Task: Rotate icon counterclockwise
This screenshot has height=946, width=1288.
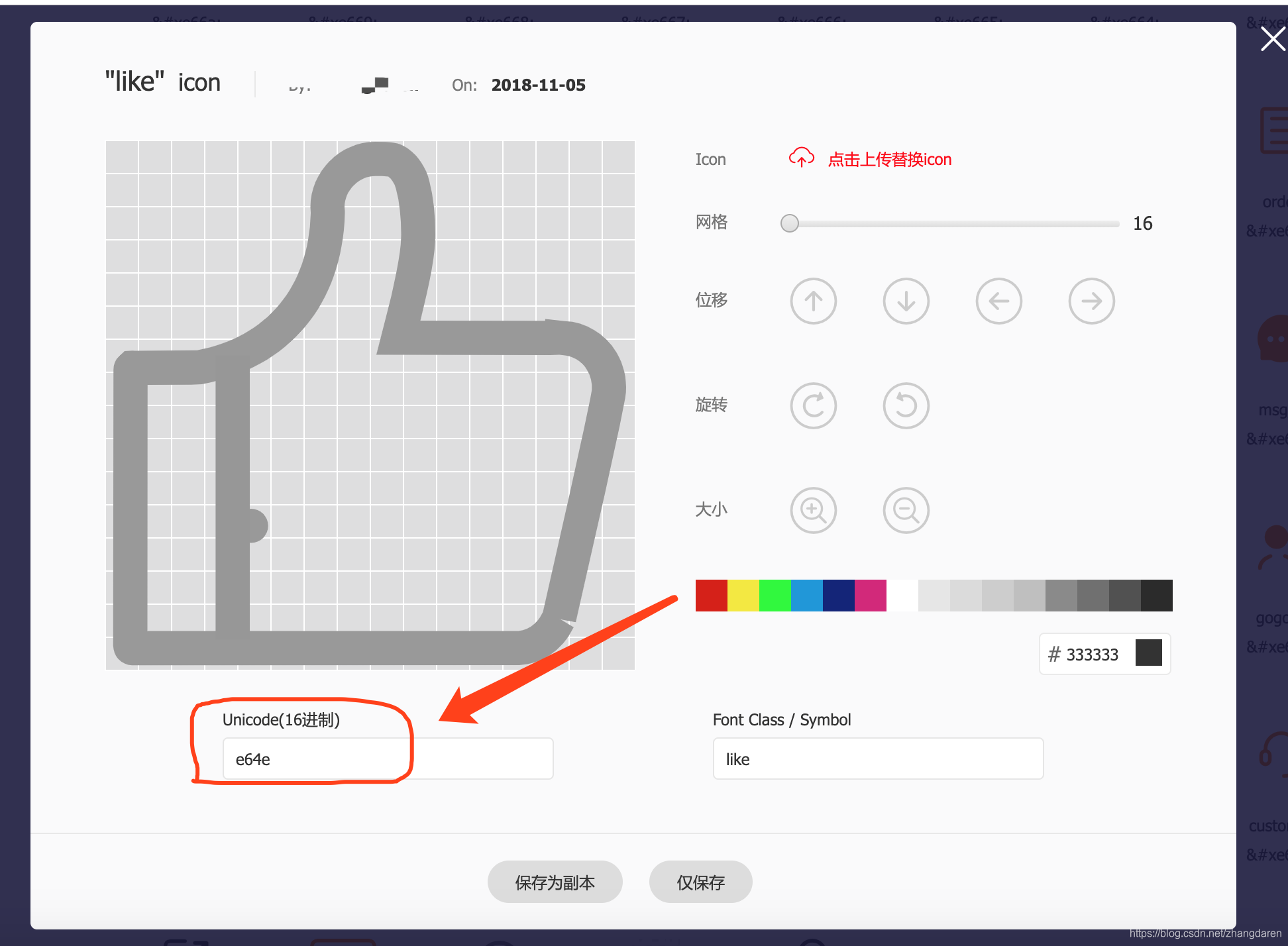Action: point(906,405)
